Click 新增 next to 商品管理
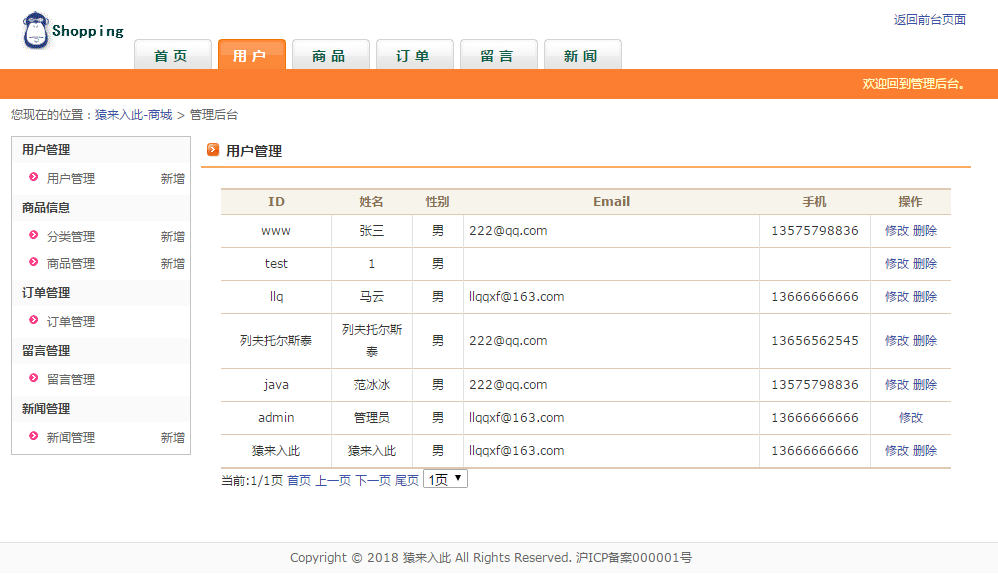The image size is (998, 574). 172,263
